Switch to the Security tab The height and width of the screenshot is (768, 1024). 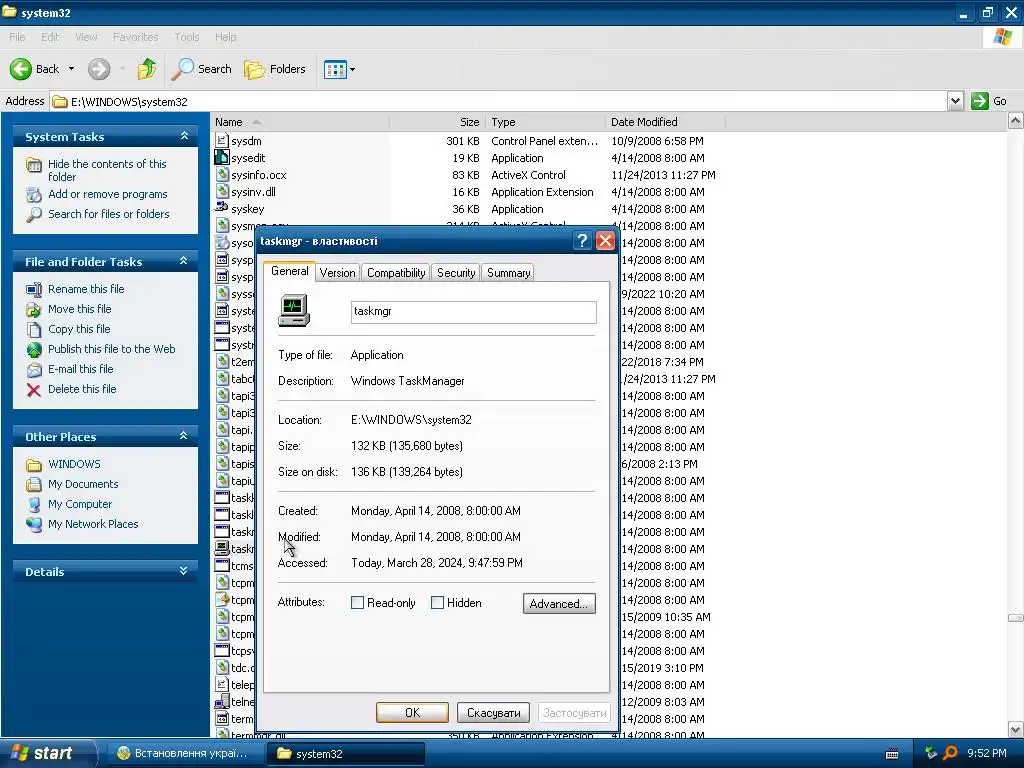(456, 273)
